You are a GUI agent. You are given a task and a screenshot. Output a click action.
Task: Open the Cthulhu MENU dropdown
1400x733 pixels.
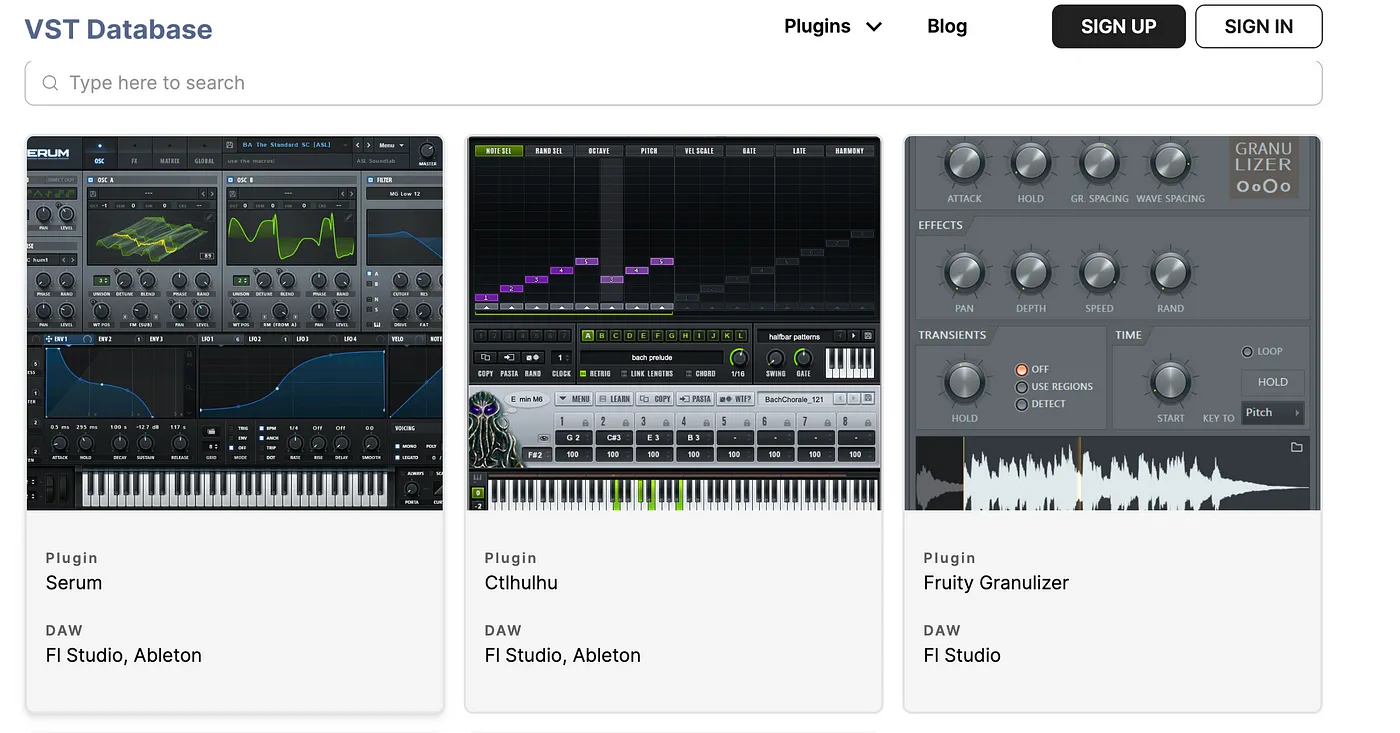coord(573,399)
